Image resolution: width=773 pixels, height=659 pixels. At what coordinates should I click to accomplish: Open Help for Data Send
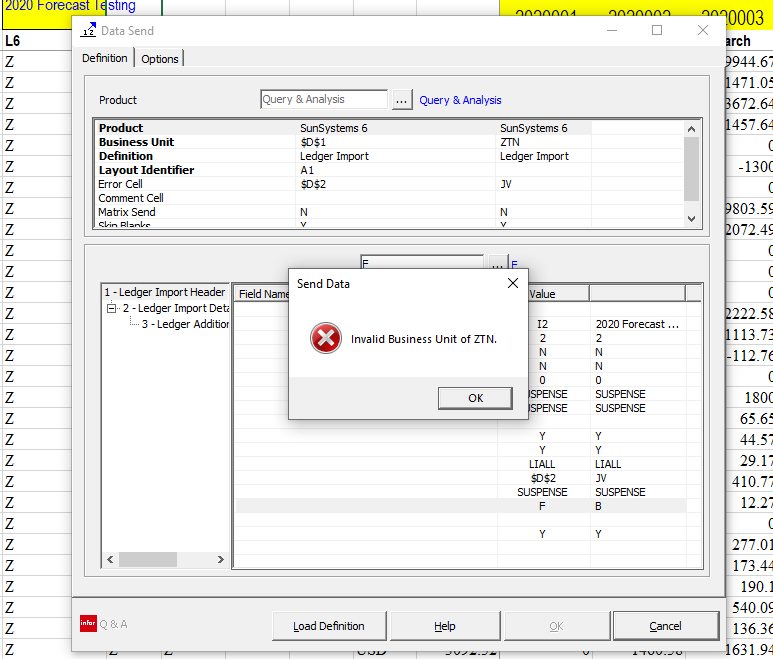pyautogui.click(x=445, y=626)
